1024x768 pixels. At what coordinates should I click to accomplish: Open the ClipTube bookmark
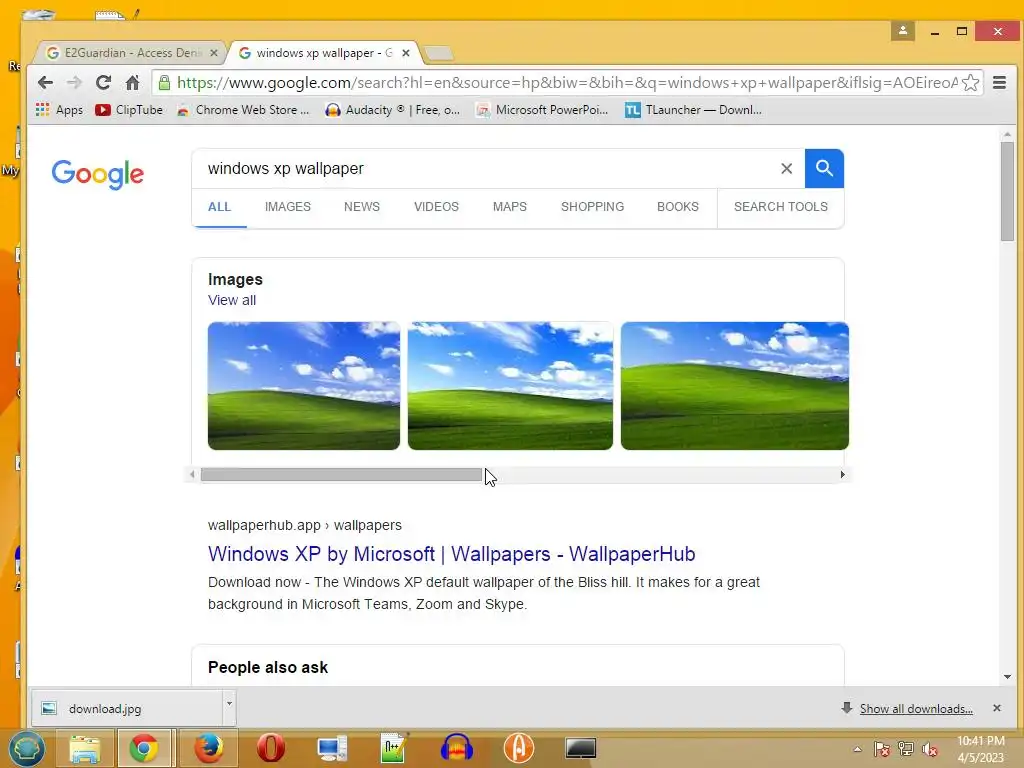129,110
